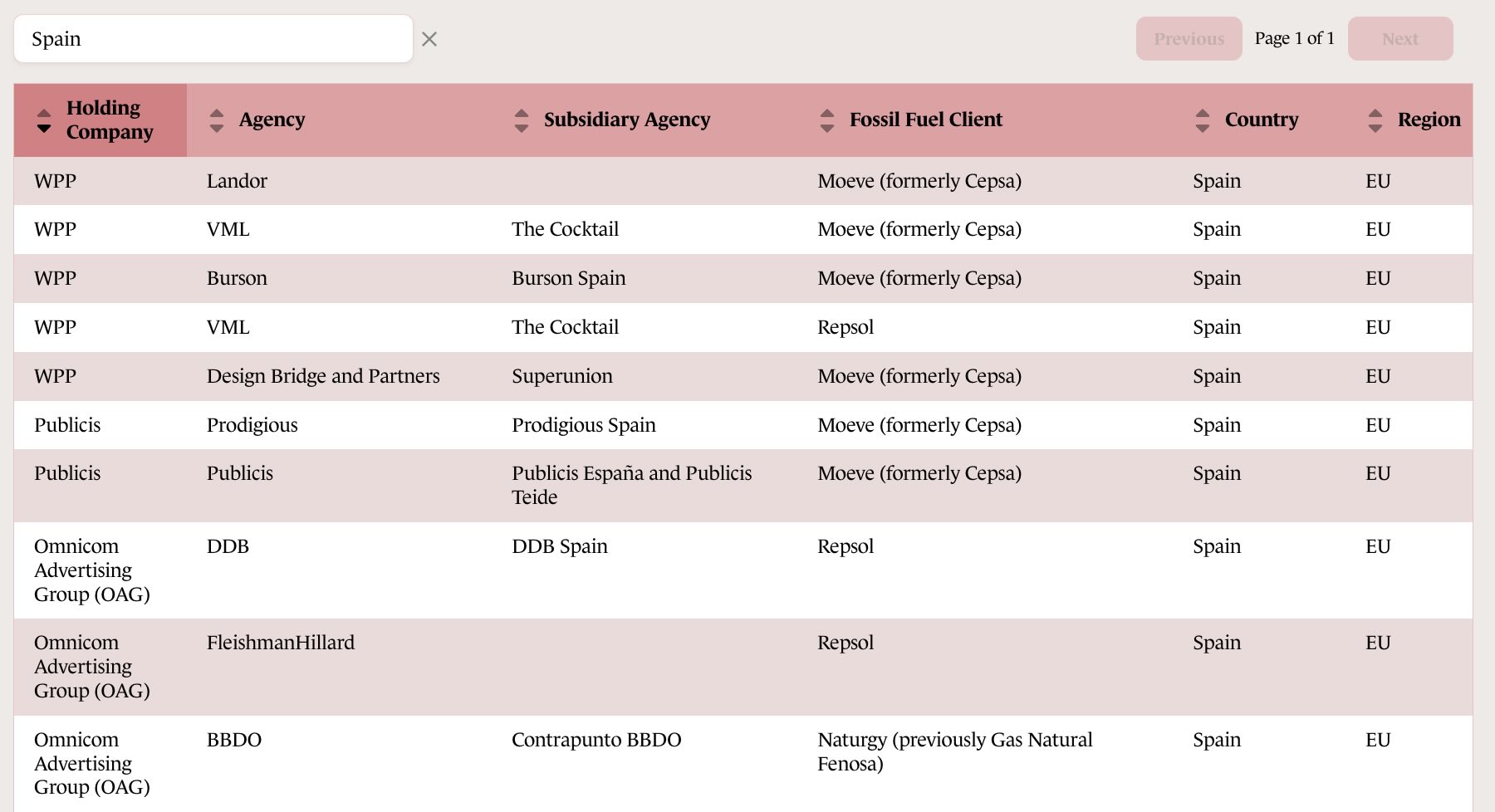
Task: Sort by Agency arrows icon
Action: (x=217, y=120)
